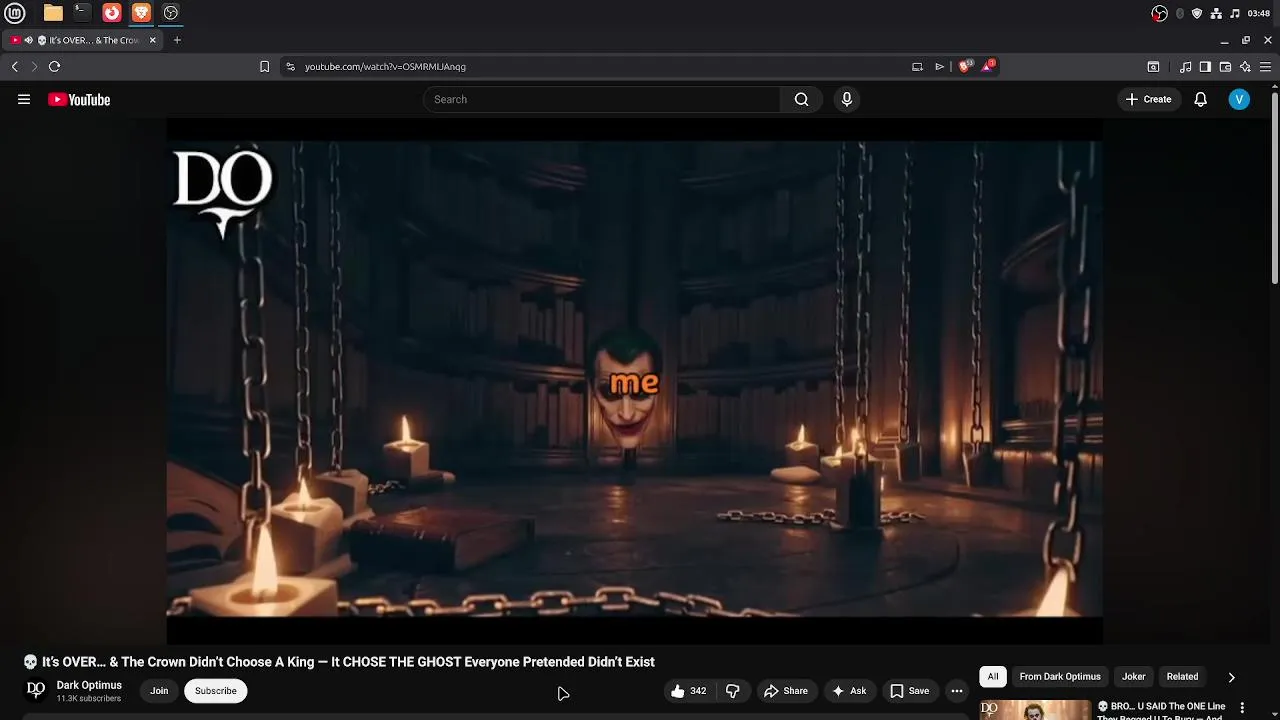Image resolution: width=1280 pixels, height=720 pixels.
Task: Open the BRO... U SAID recommended thumbnail
Action: click(x=1034, y=709)
